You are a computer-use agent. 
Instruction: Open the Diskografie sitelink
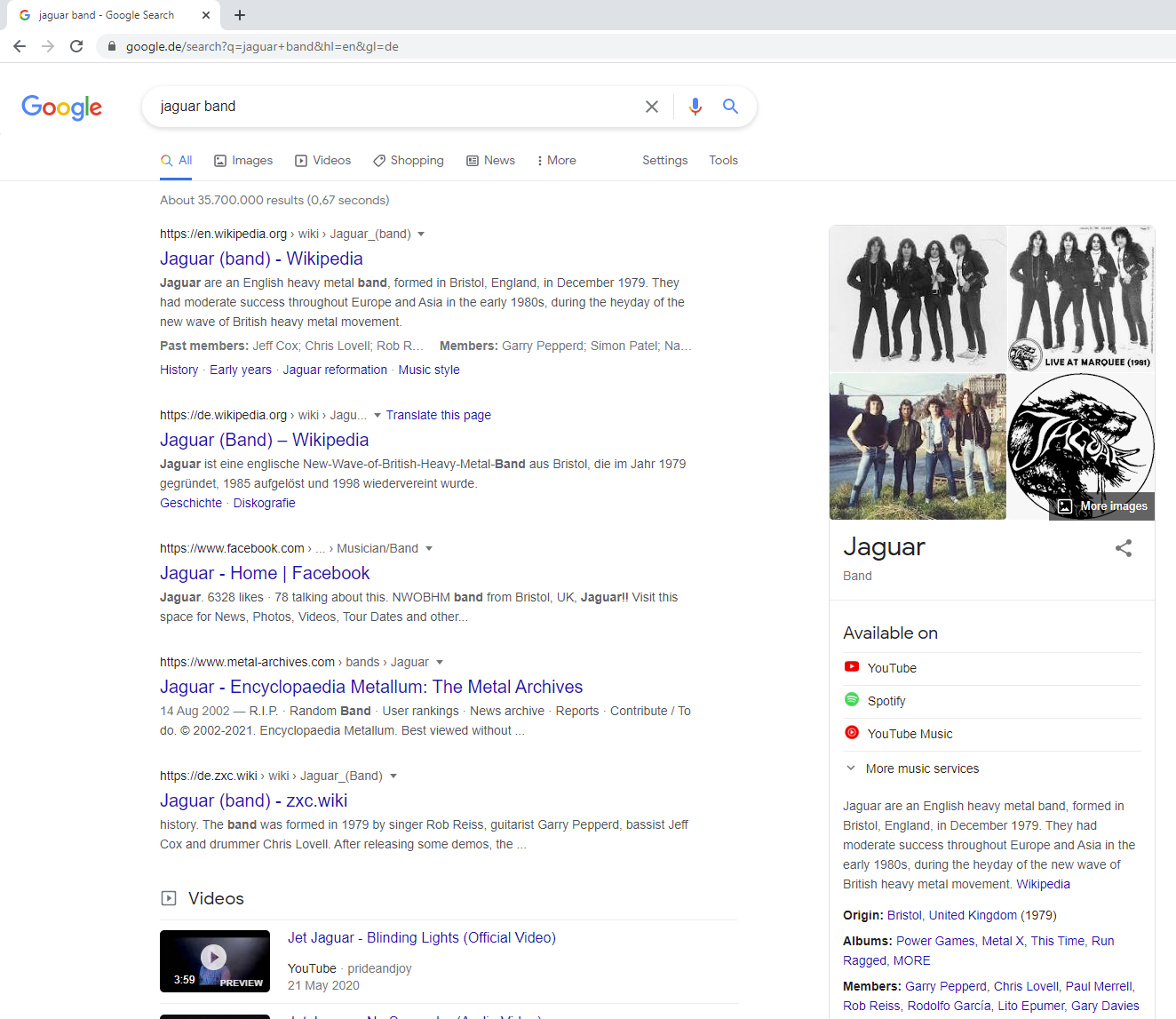[x=264, y=503]
